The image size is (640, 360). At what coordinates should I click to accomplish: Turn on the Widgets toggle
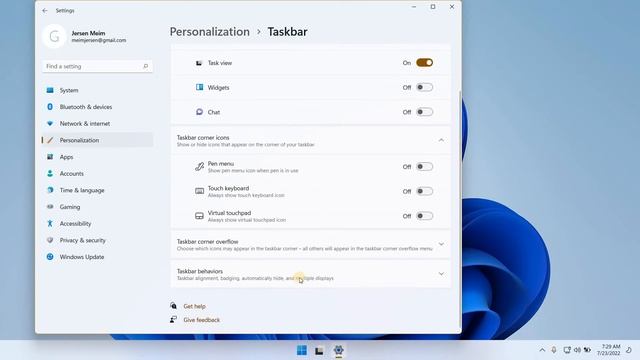pyautogui.click(x=424, y=87)
